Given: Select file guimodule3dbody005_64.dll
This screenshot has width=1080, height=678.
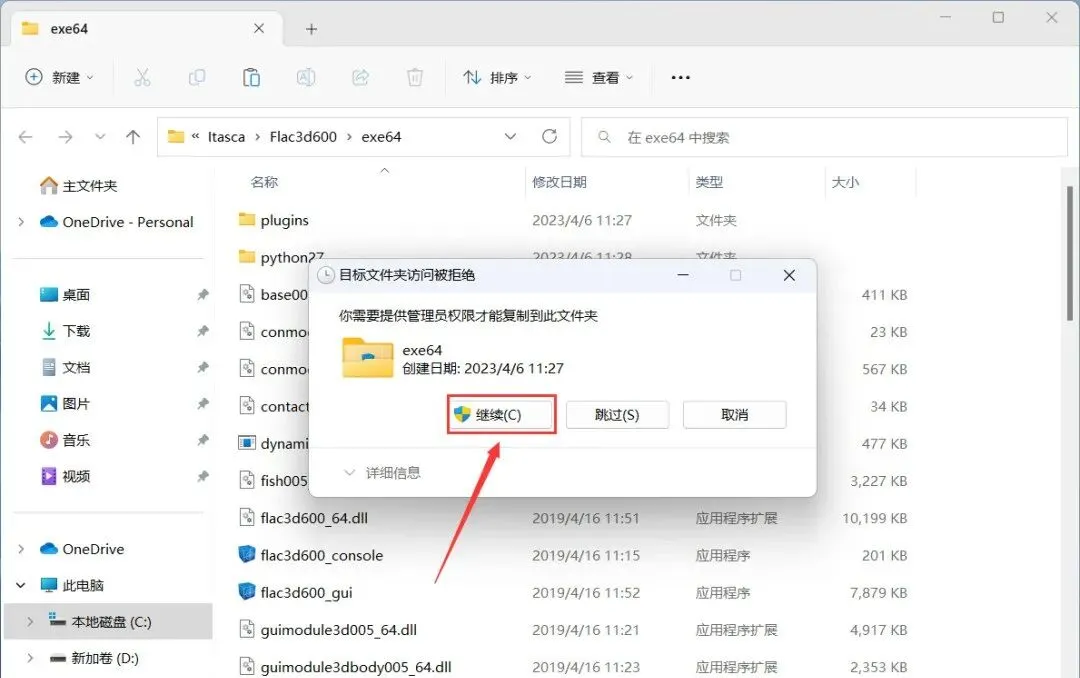Looking at the screenshot, I should coord(355,666).
